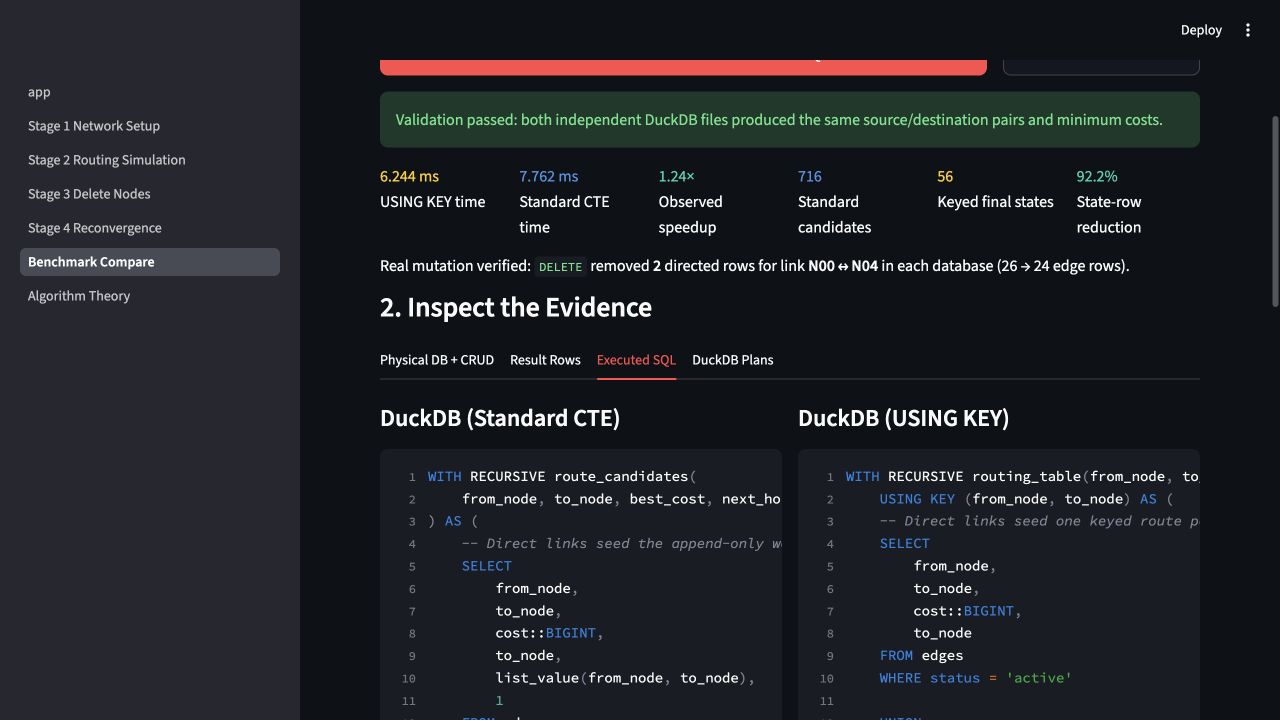This screenshot has width=1280, height=720.
Task: Switch to Physical DB + CRUD tab
Action: tap(437, 360)
